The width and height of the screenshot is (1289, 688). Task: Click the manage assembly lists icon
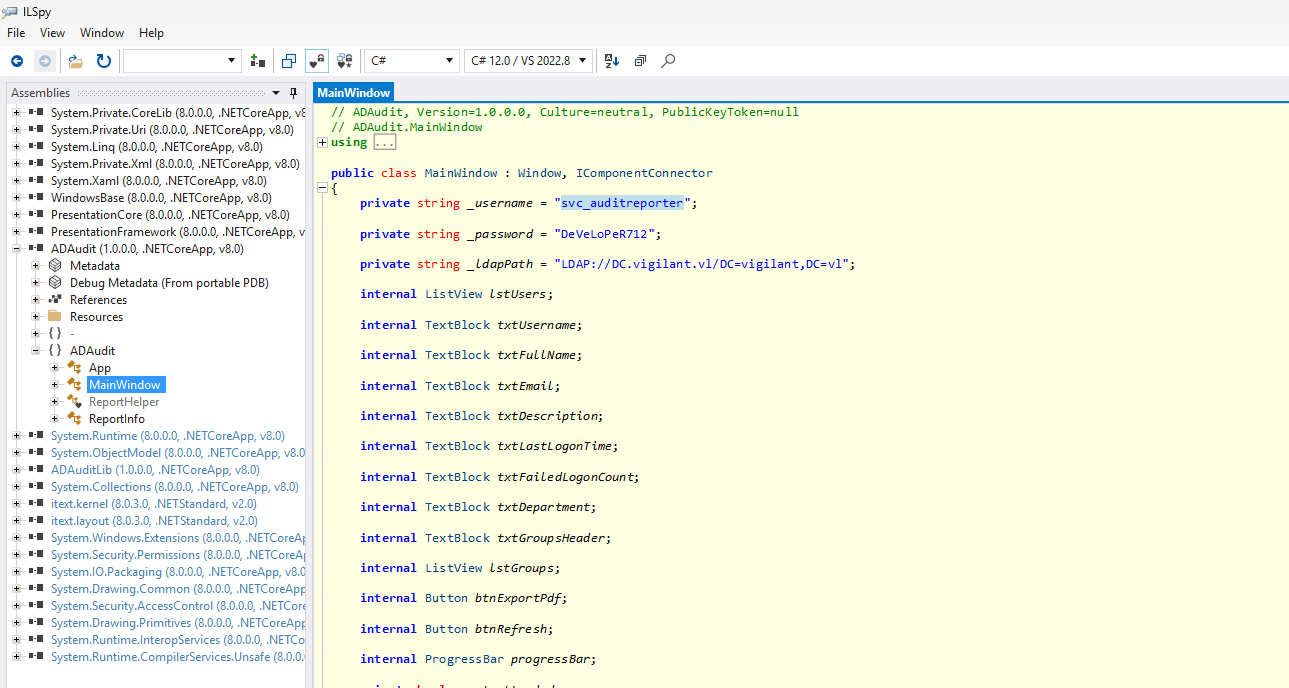click(258, 61)
